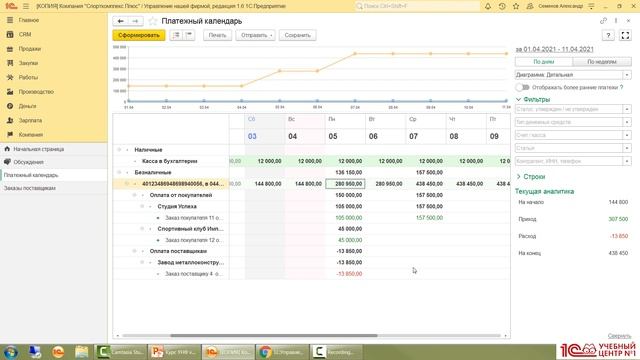
Task: Open the main menu hamburger icon
Action: [26, 6]
